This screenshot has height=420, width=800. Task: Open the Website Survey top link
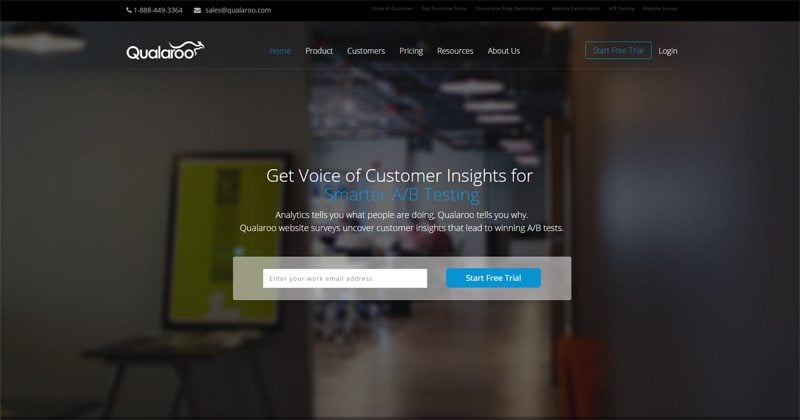660,9
